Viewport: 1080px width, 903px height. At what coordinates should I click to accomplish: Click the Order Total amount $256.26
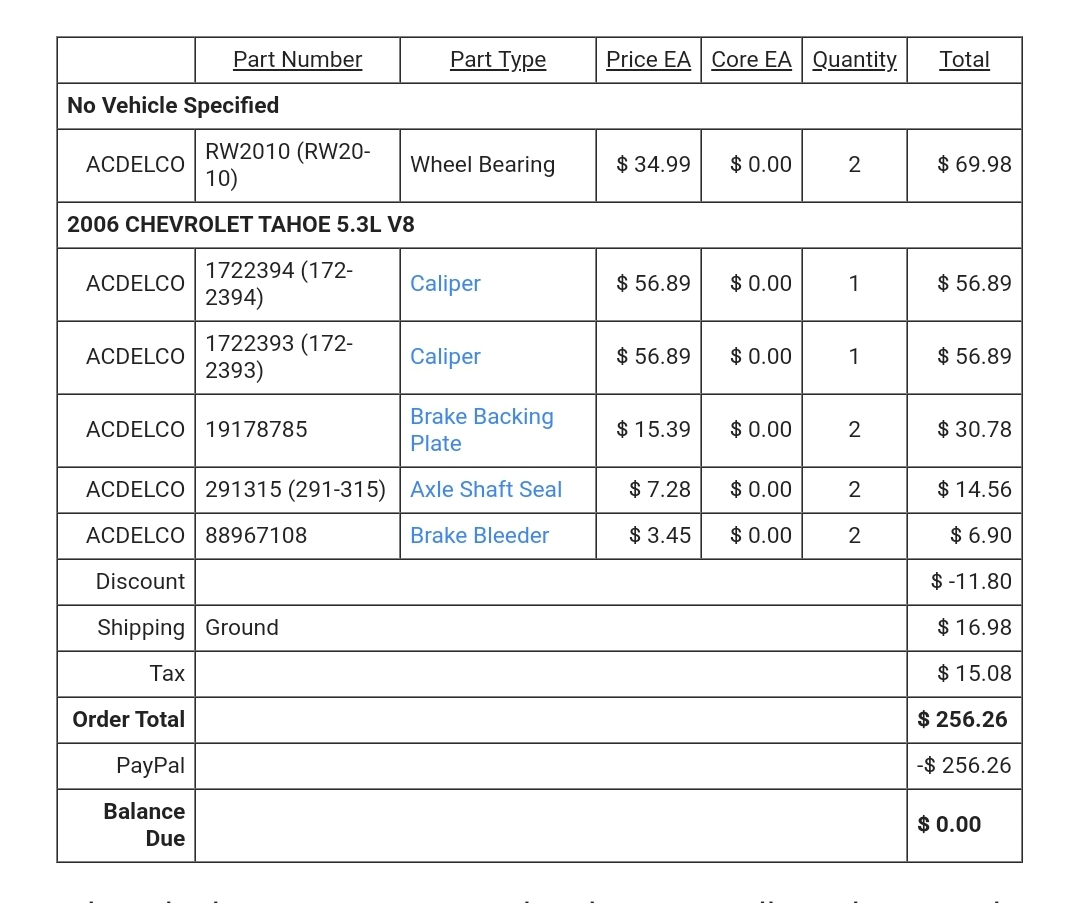coord(962,720)
